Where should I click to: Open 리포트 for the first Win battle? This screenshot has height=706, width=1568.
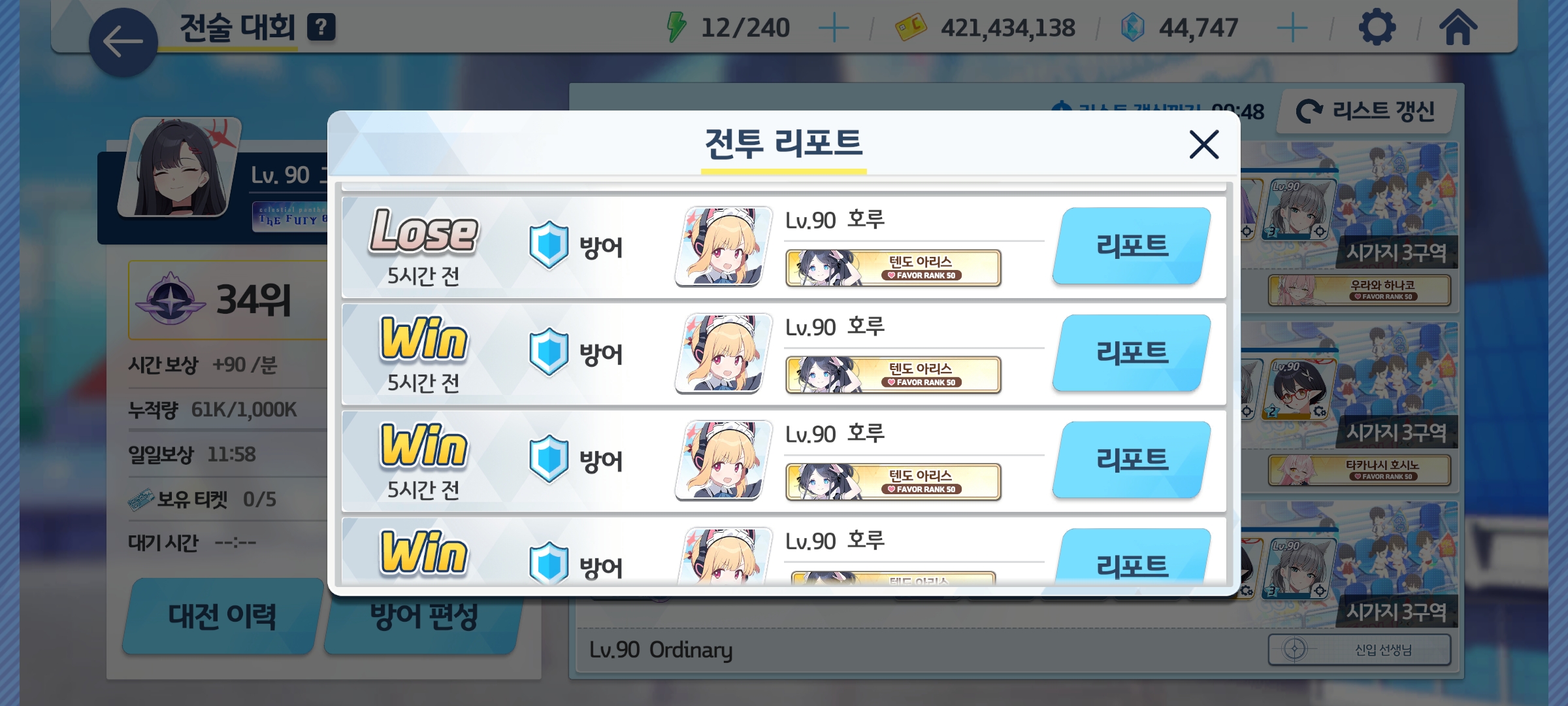point(1132,353)
